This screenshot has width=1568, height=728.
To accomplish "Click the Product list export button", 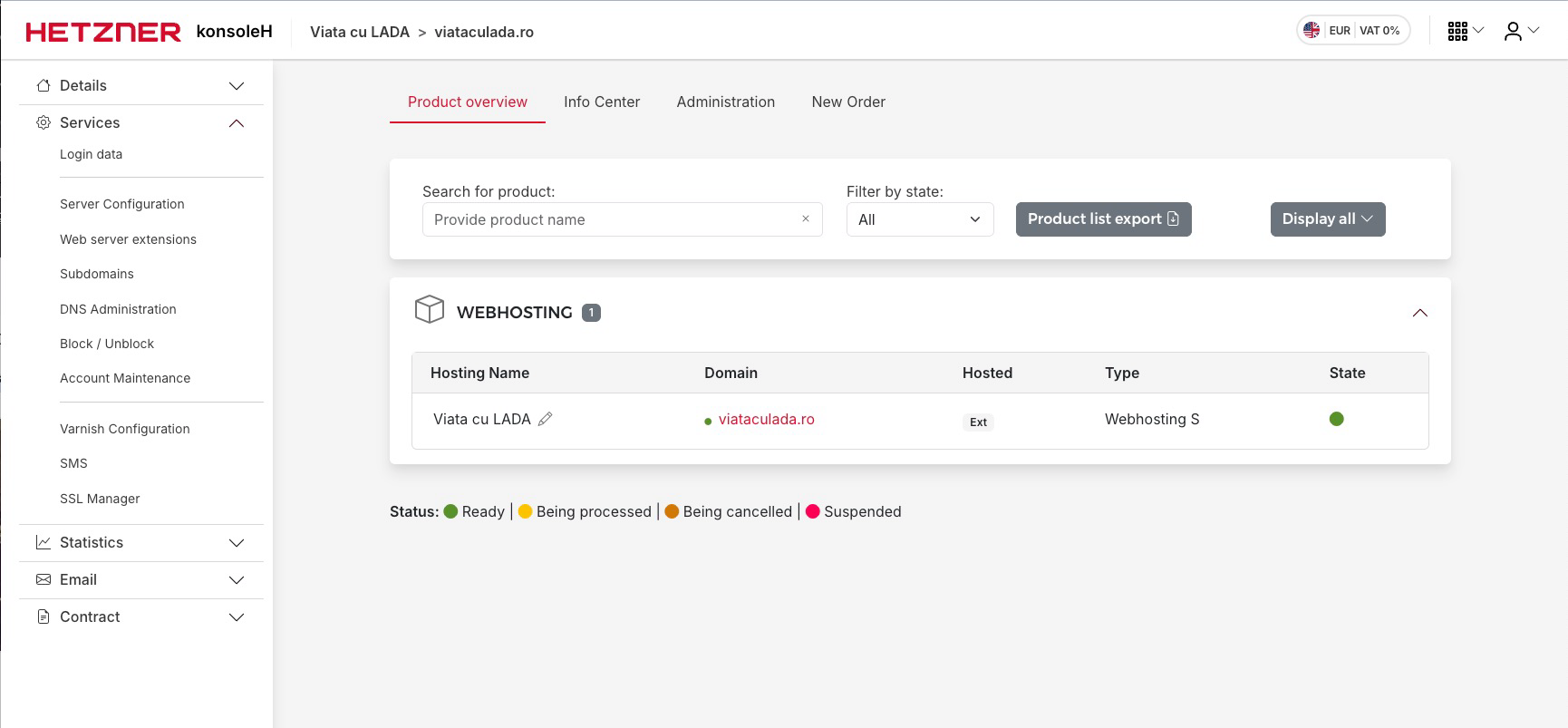I will [1103, 219].
